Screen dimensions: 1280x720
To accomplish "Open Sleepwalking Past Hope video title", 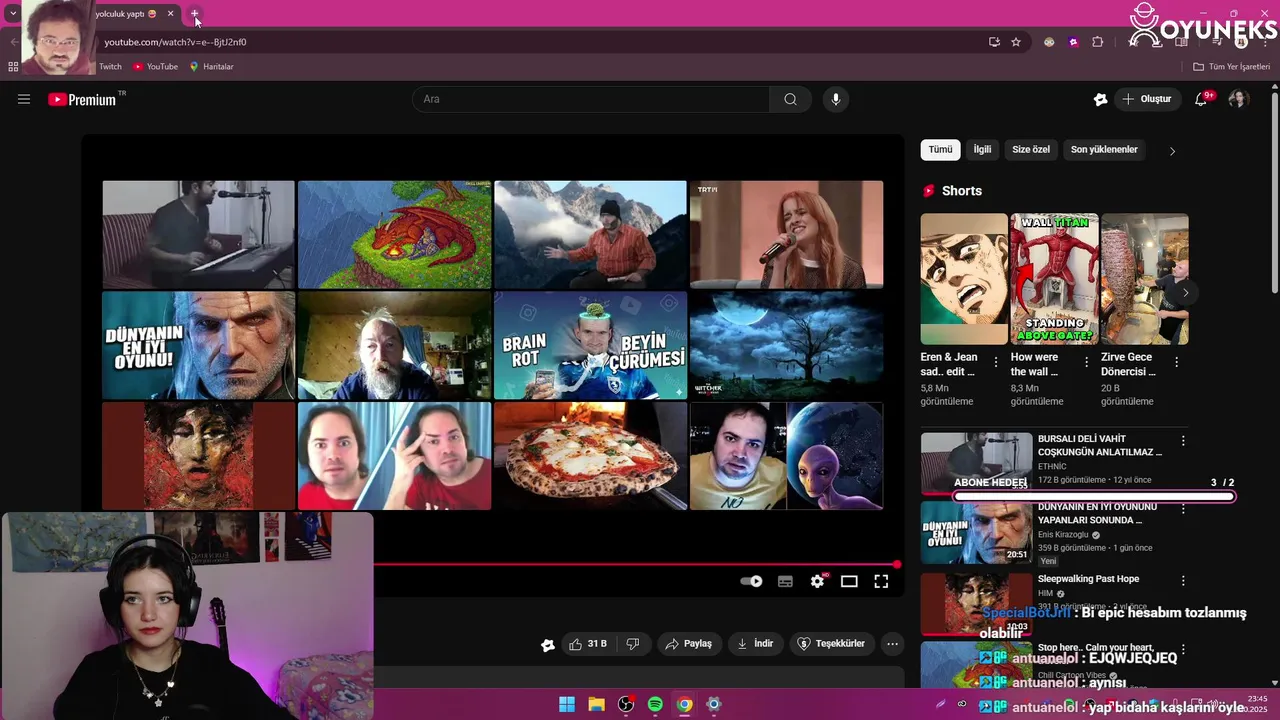I will [1088, 579].
